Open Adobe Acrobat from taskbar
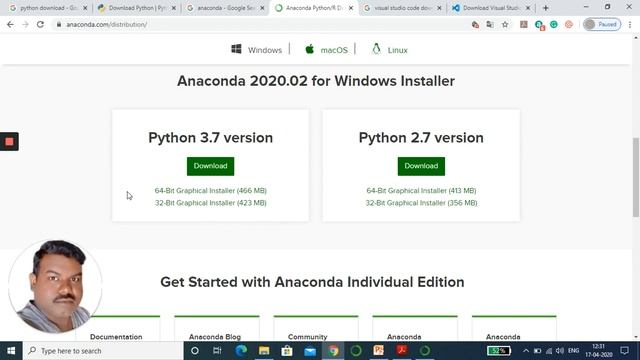Image resolution: width=640 pixels, height=360 pixels. (402, 351)
